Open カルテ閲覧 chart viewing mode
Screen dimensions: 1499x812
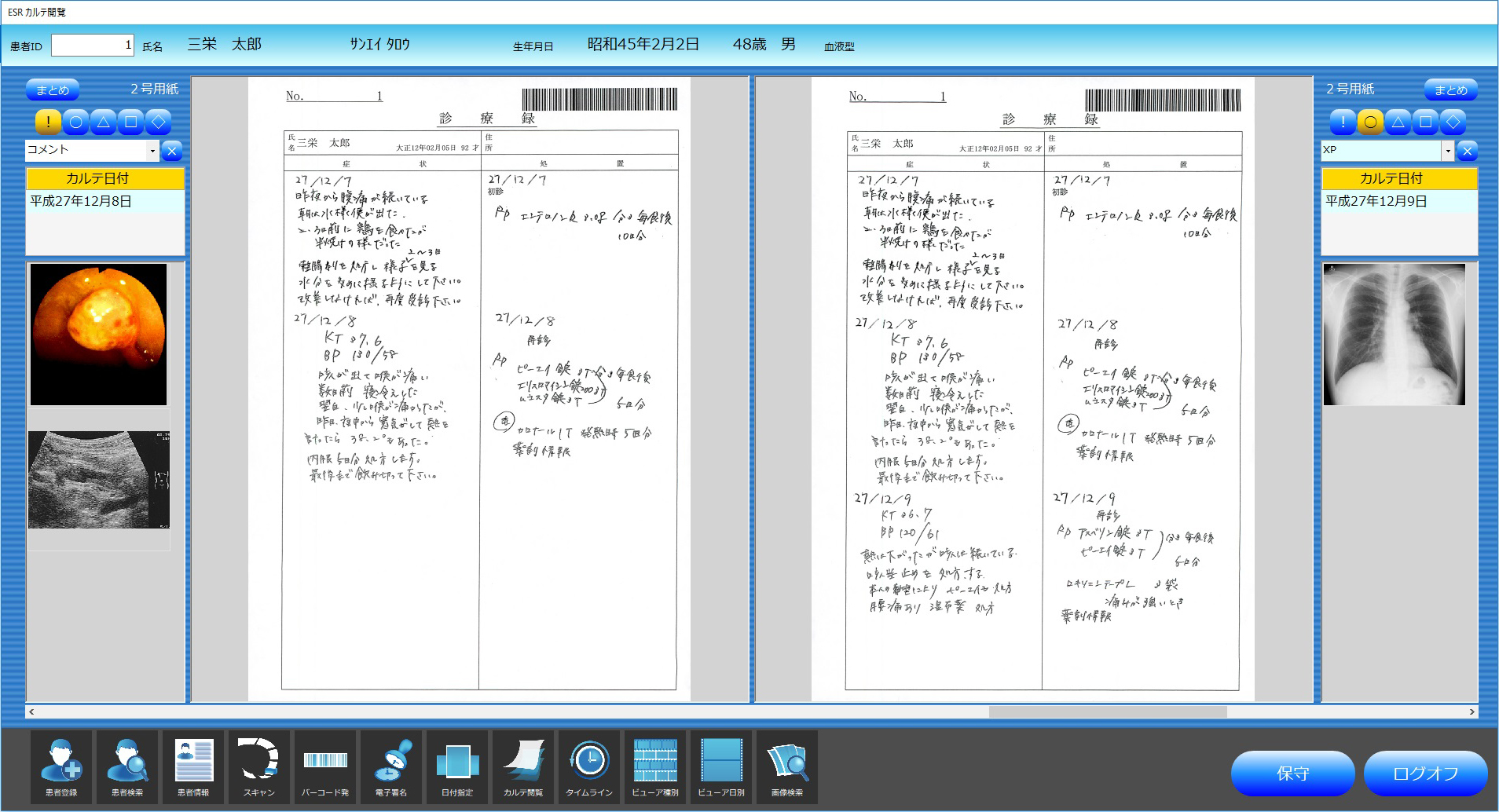pos(523,766)
